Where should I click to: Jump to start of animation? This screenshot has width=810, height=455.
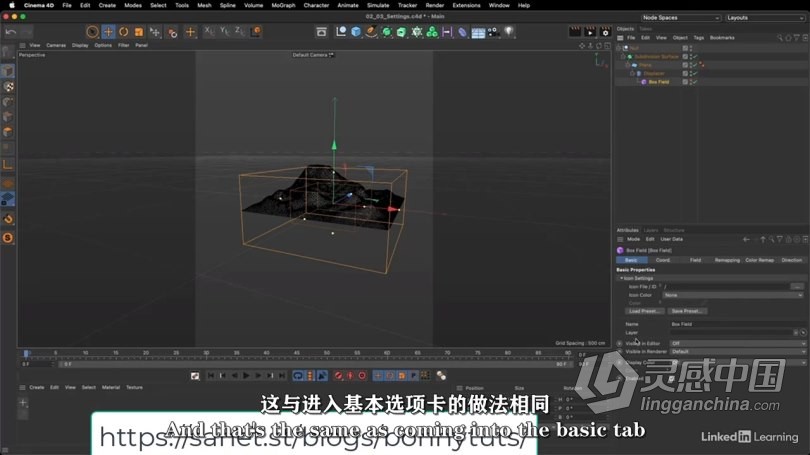[211, 375]
